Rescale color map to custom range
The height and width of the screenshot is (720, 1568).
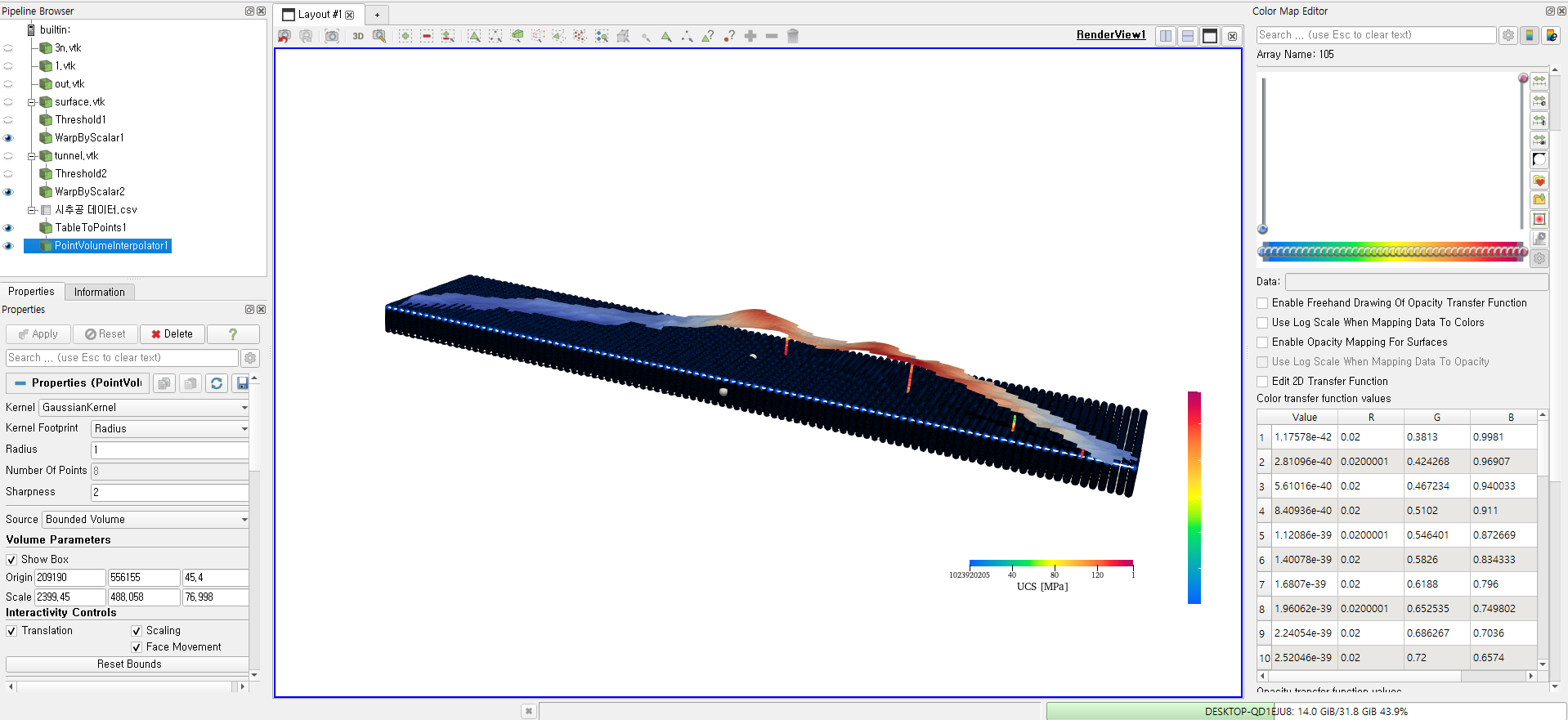point(1539,101)
